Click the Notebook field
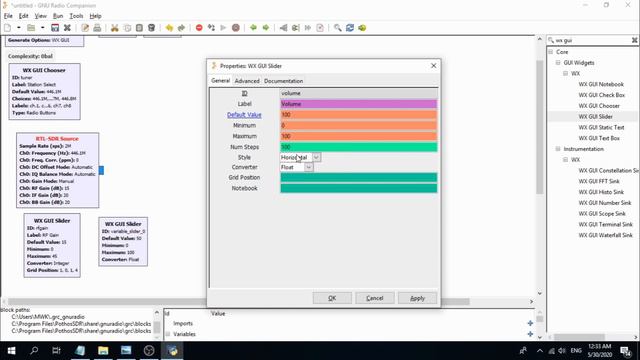Viewport: 640px width, 360px height. point(358,188)
